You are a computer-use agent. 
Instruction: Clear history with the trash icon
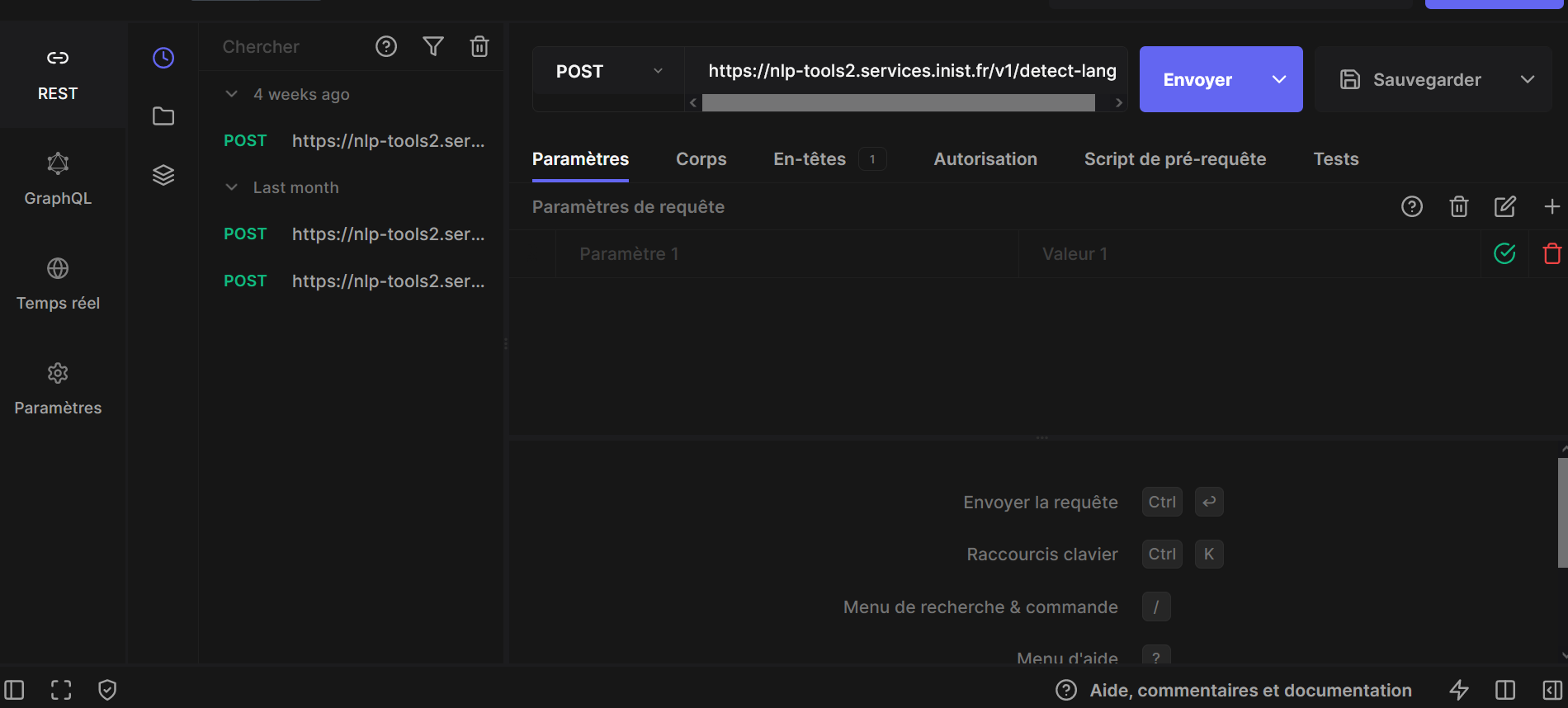479,47
